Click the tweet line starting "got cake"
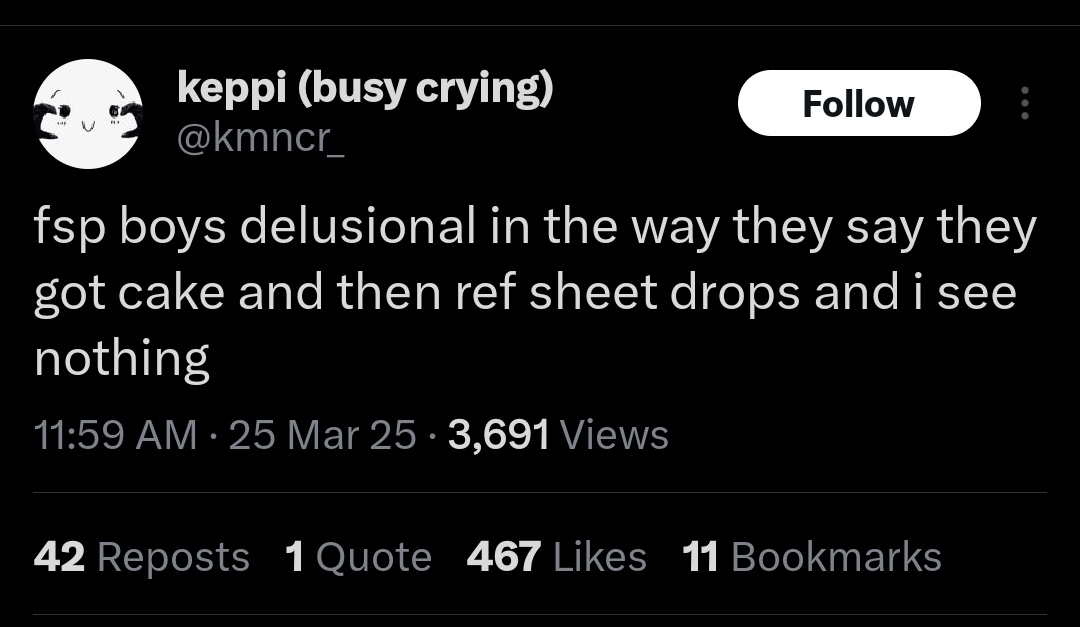Viewport: 1080px width, 627px height. tap(524, 293)
